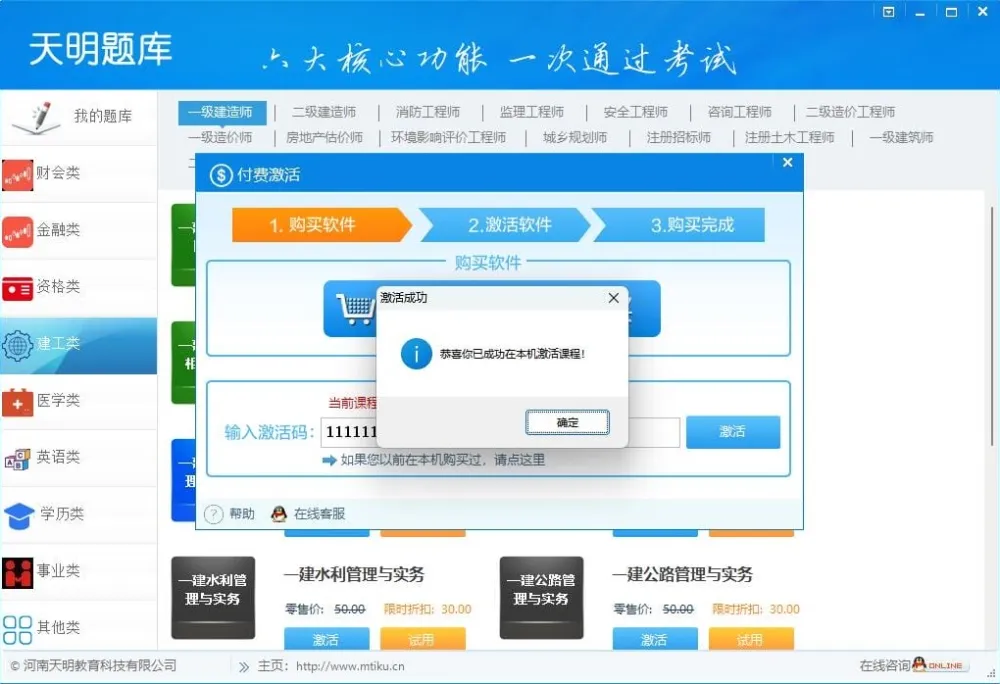Click the shopping cart purchase icon

355,309
